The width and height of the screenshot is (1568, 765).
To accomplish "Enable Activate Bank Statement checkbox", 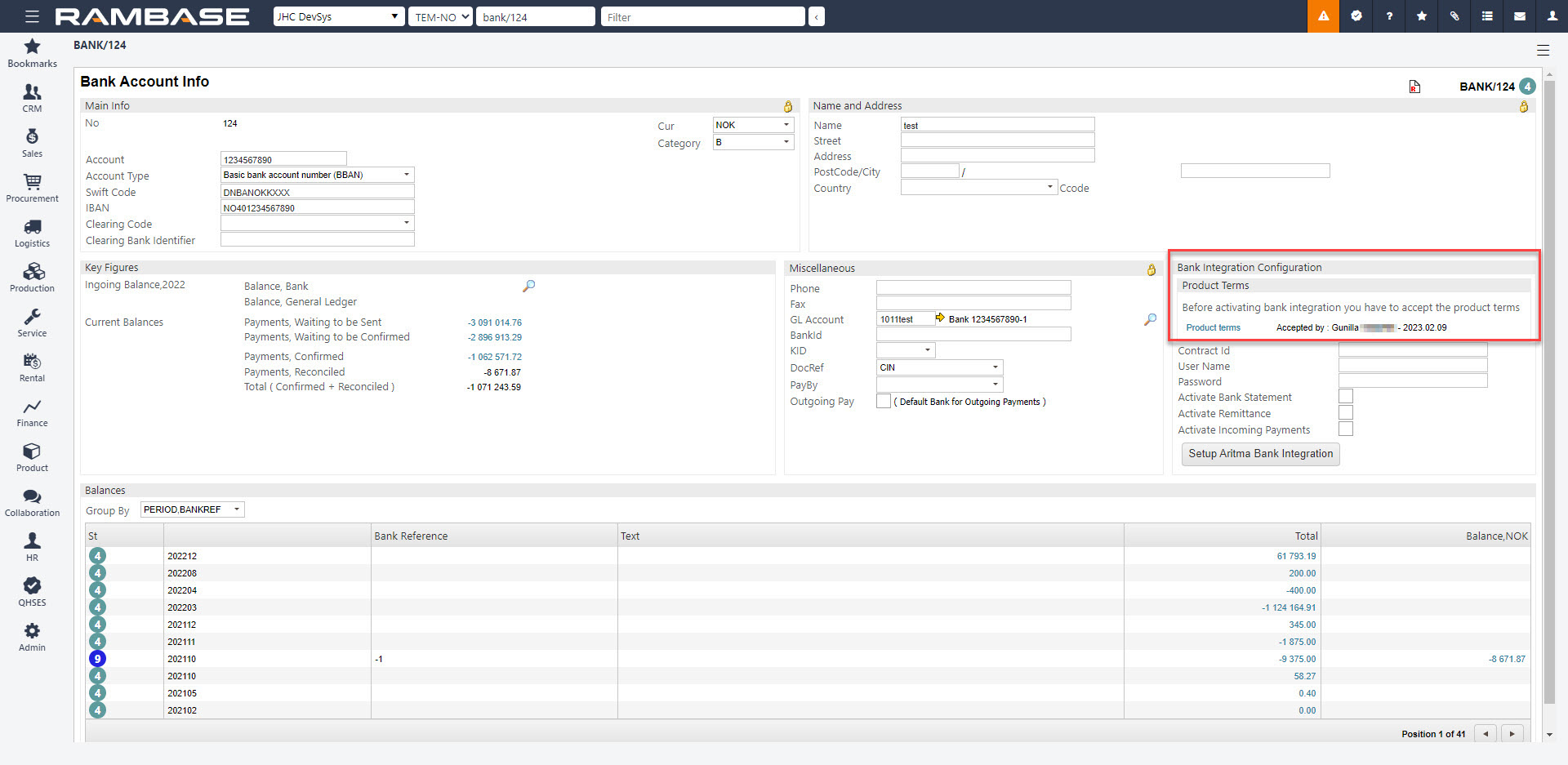I will pos(1346,396).
